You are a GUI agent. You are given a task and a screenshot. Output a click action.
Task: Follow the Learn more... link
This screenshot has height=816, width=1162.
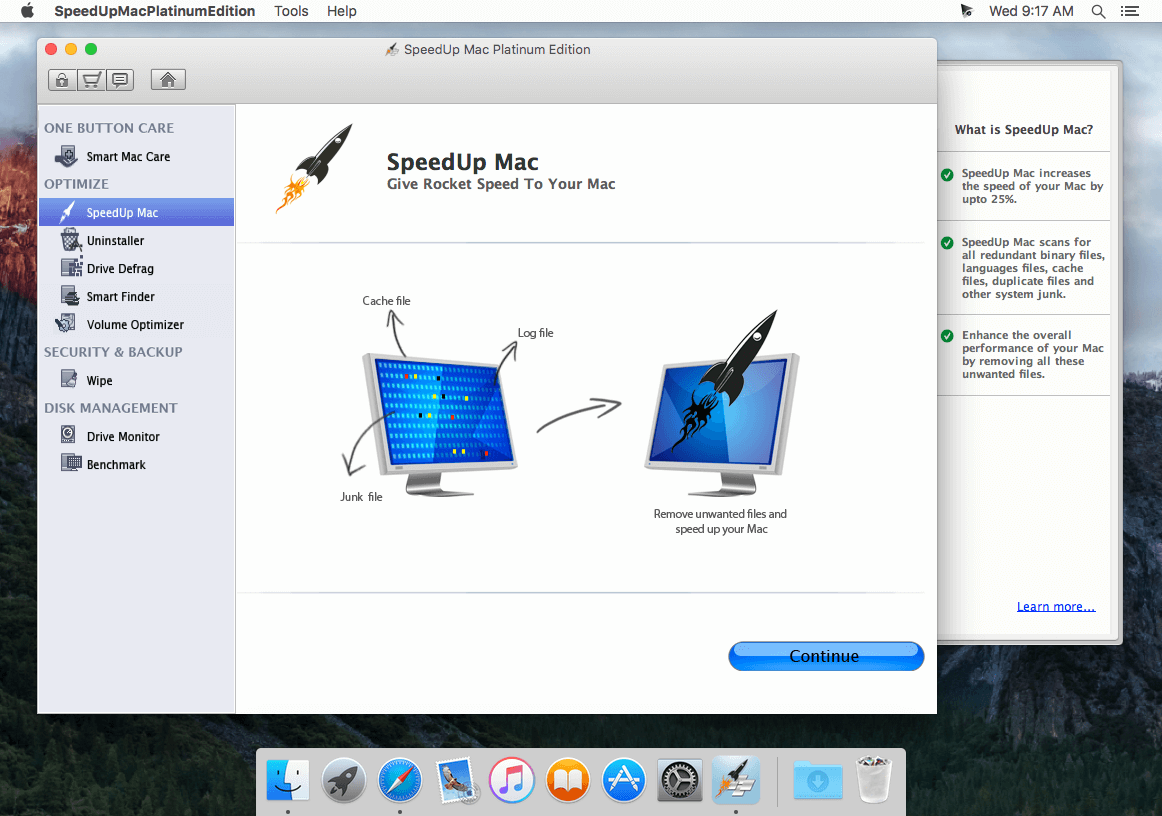[1055, 606]
